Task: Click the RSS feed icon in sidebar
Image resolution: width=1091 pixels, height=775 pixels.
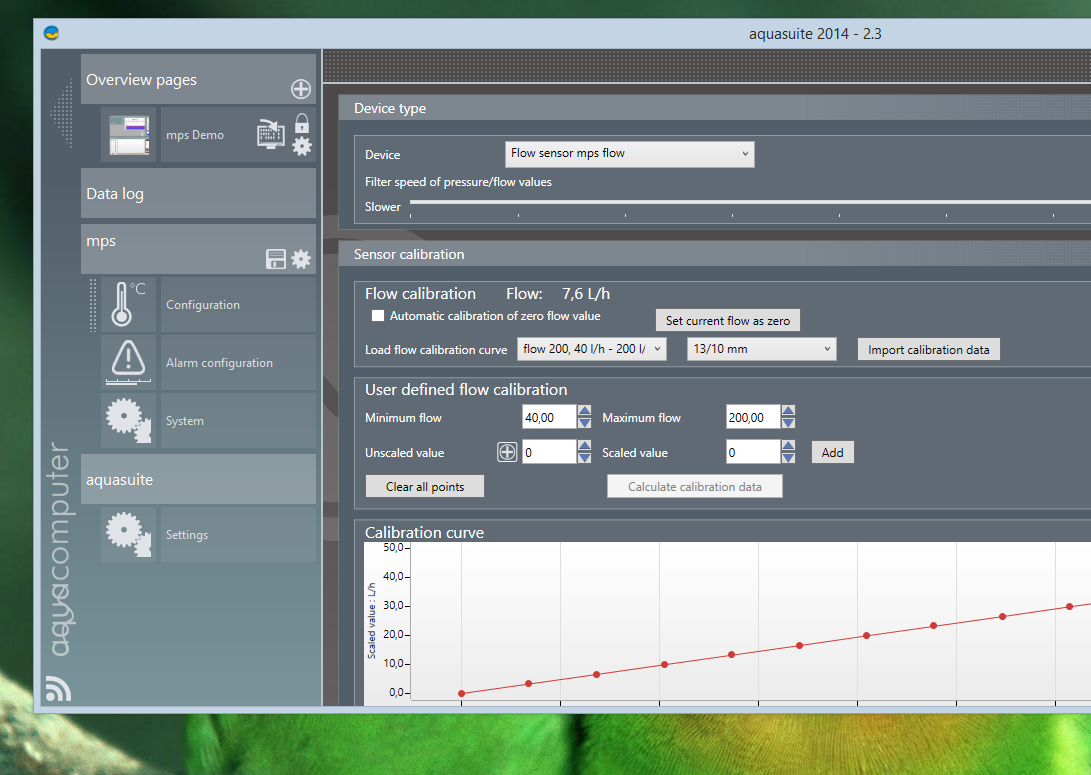Action: coord(58,688)
